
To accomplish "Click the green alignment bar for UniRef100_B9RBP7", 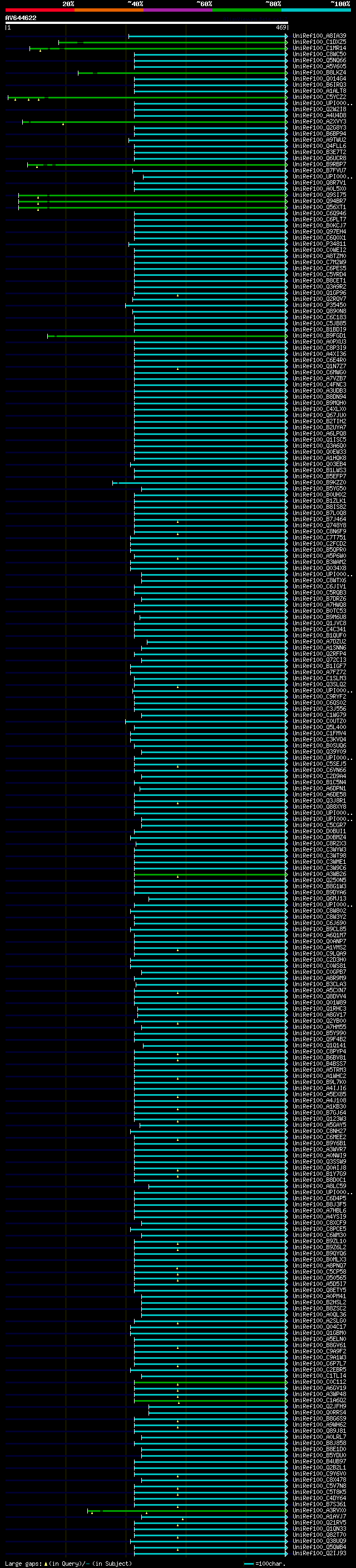I will pos(157,164).
